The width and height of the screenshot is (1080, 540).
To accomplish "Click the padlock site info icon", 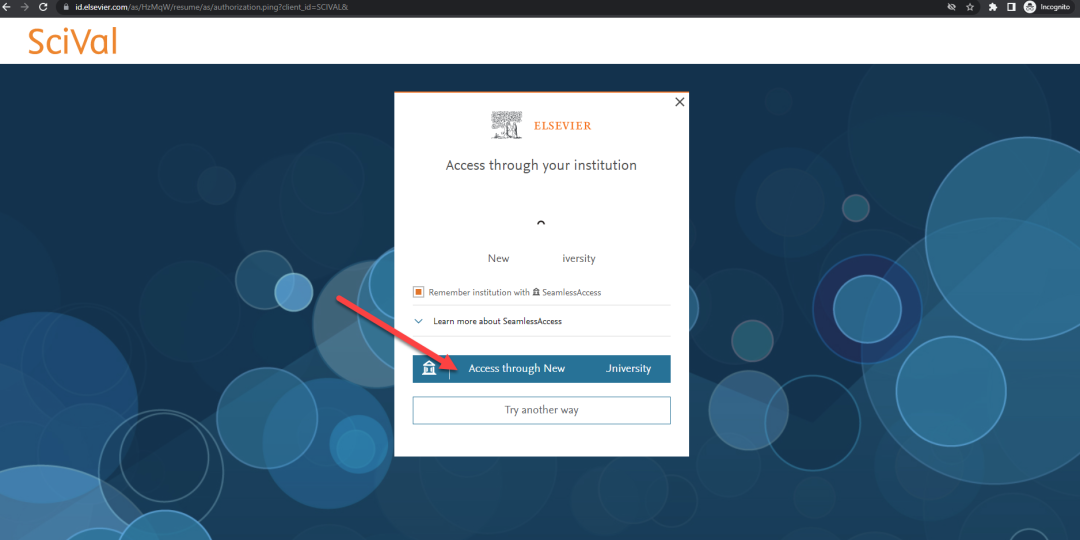I will click(66, 7).
